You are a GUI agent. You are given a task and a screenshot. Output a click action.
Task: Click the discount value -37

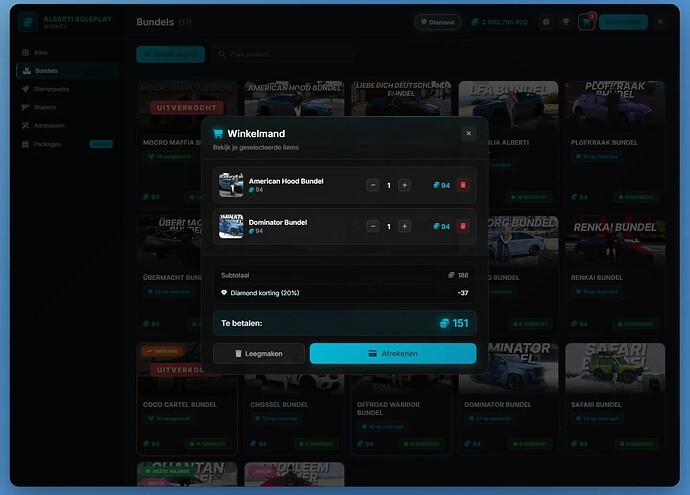tap(463, 293)
